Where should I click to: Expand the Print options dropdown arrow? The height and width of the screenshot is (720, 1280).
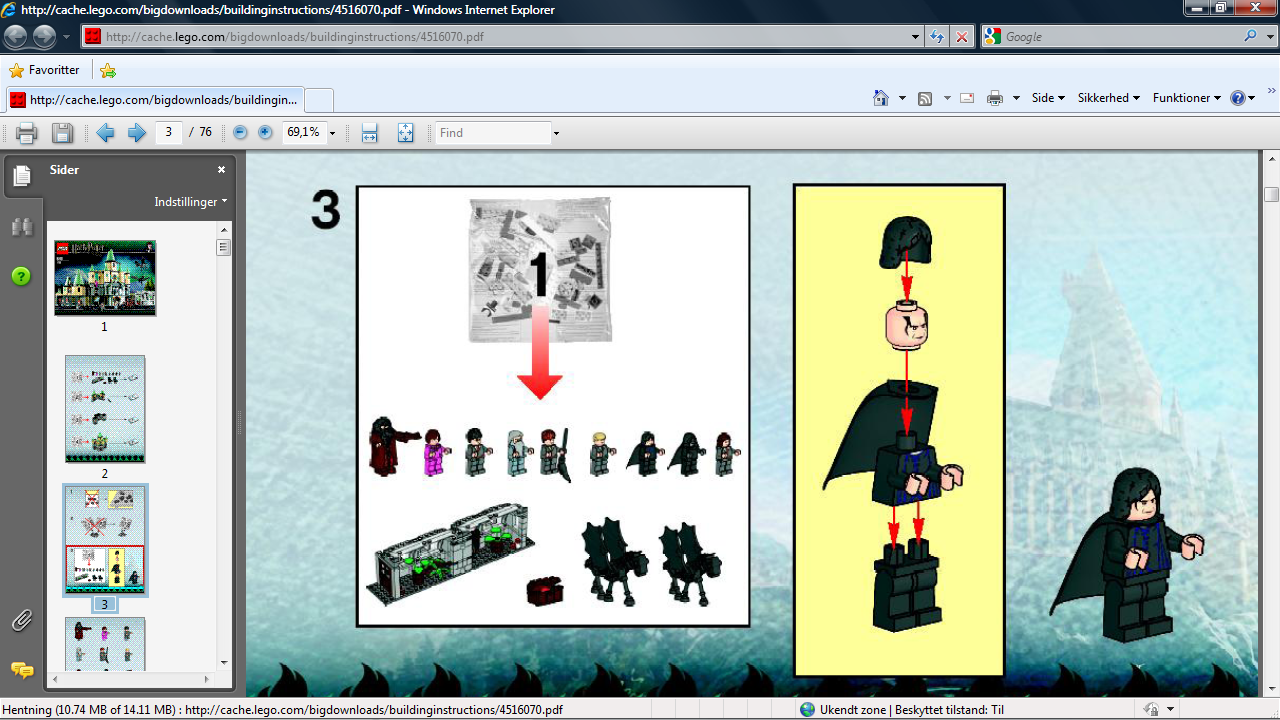[x=1016, y=98]
